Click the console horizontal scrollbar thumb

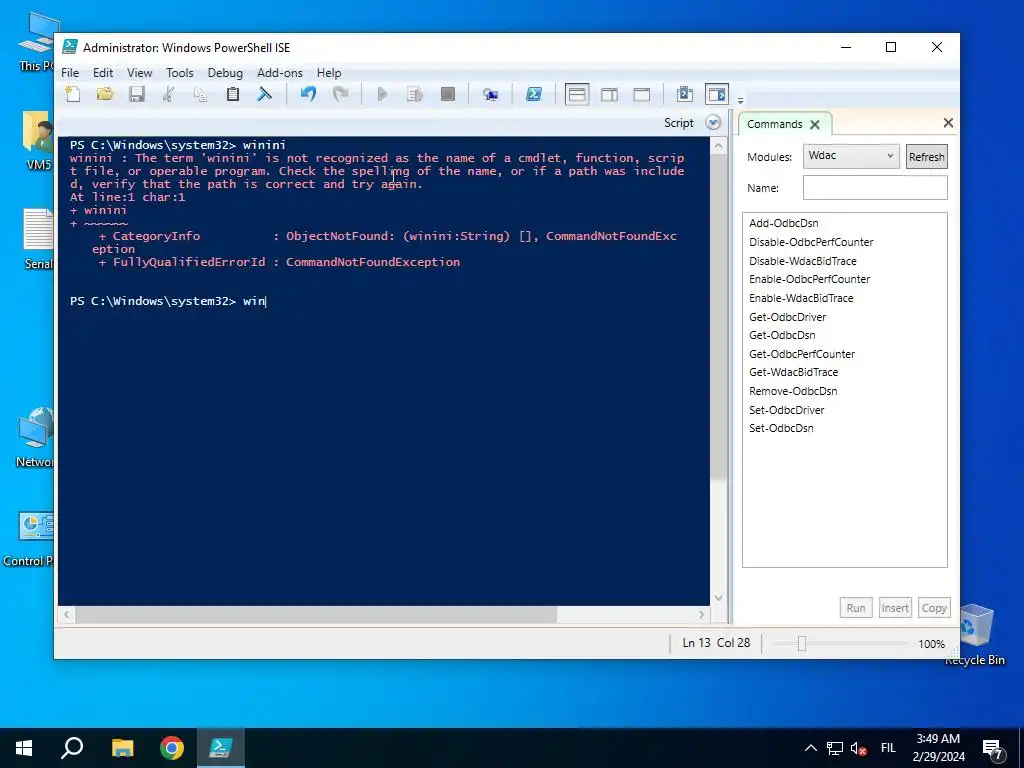316,615
